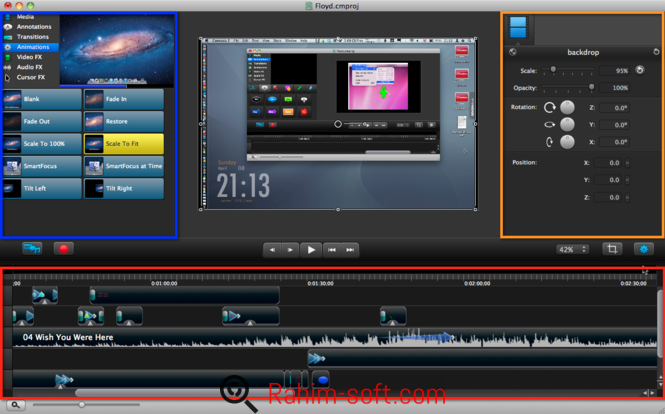Click the Rotation Y degree field
Image resolution: width=665 pixels, height=414 pixels.
point(615,125)
